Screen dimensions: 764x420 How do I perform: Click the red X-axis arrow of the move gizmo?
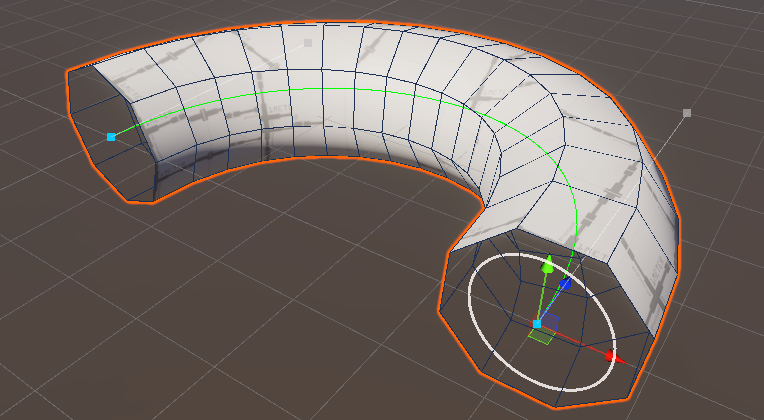click(x=611, y=355)
